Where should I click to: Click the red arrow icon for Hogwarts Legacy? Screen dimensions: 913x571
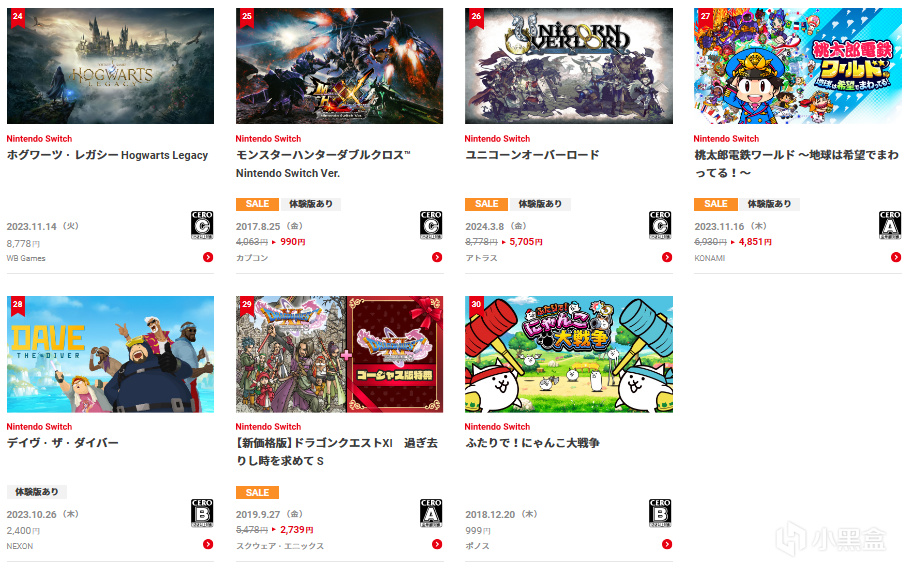click(208, 257)
